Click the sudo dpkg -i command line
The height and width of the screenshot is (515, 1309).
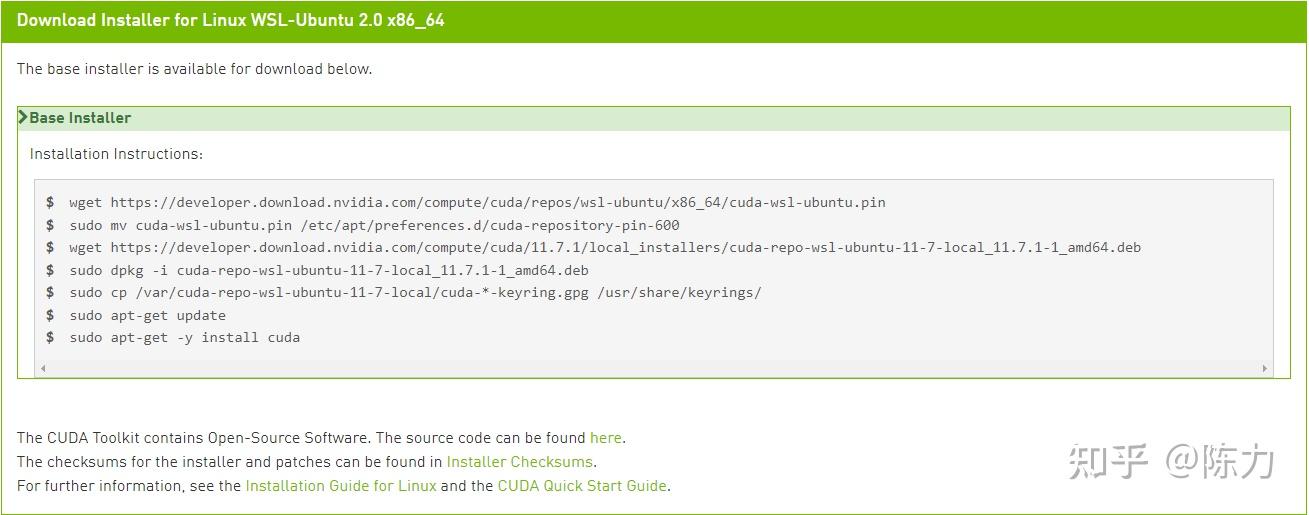pos(329,270)
